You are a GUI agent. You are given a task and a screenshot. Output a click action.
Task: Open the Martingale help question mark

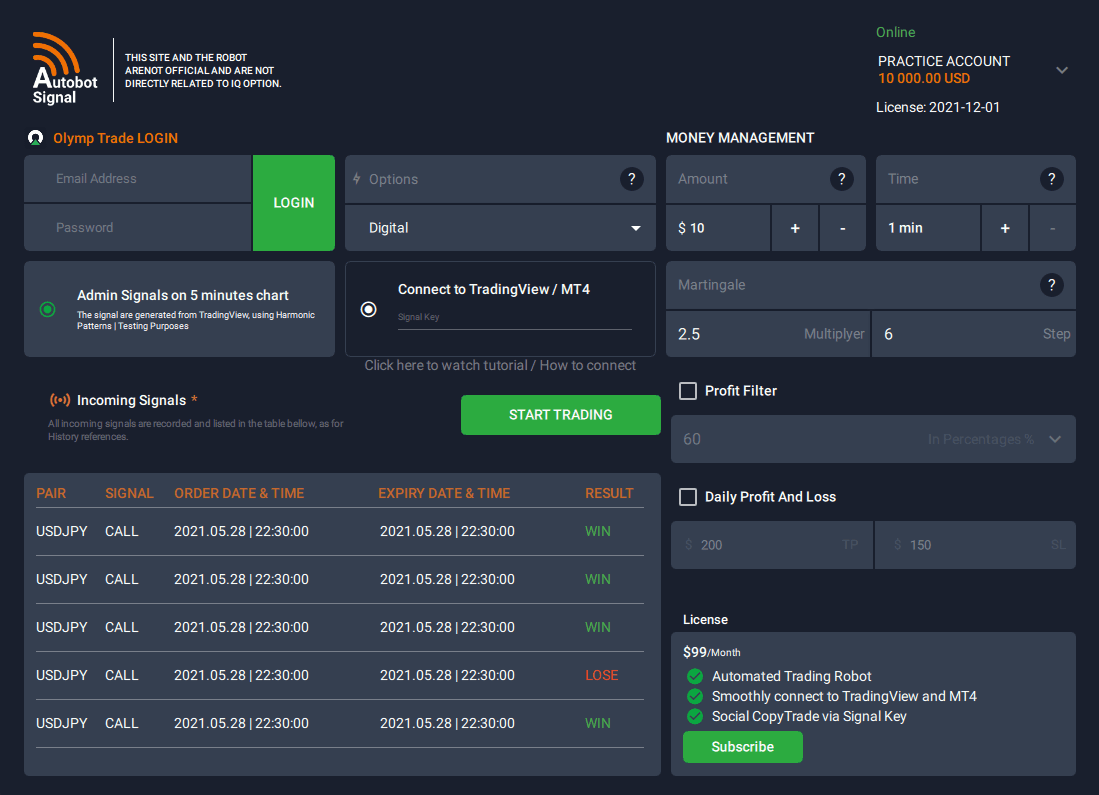pyautogui.click(x=1051, y=285)
